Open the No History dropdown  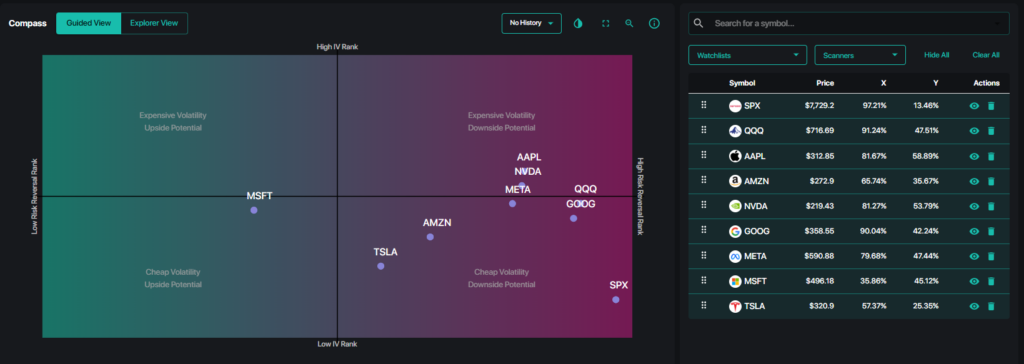(532, 24)
